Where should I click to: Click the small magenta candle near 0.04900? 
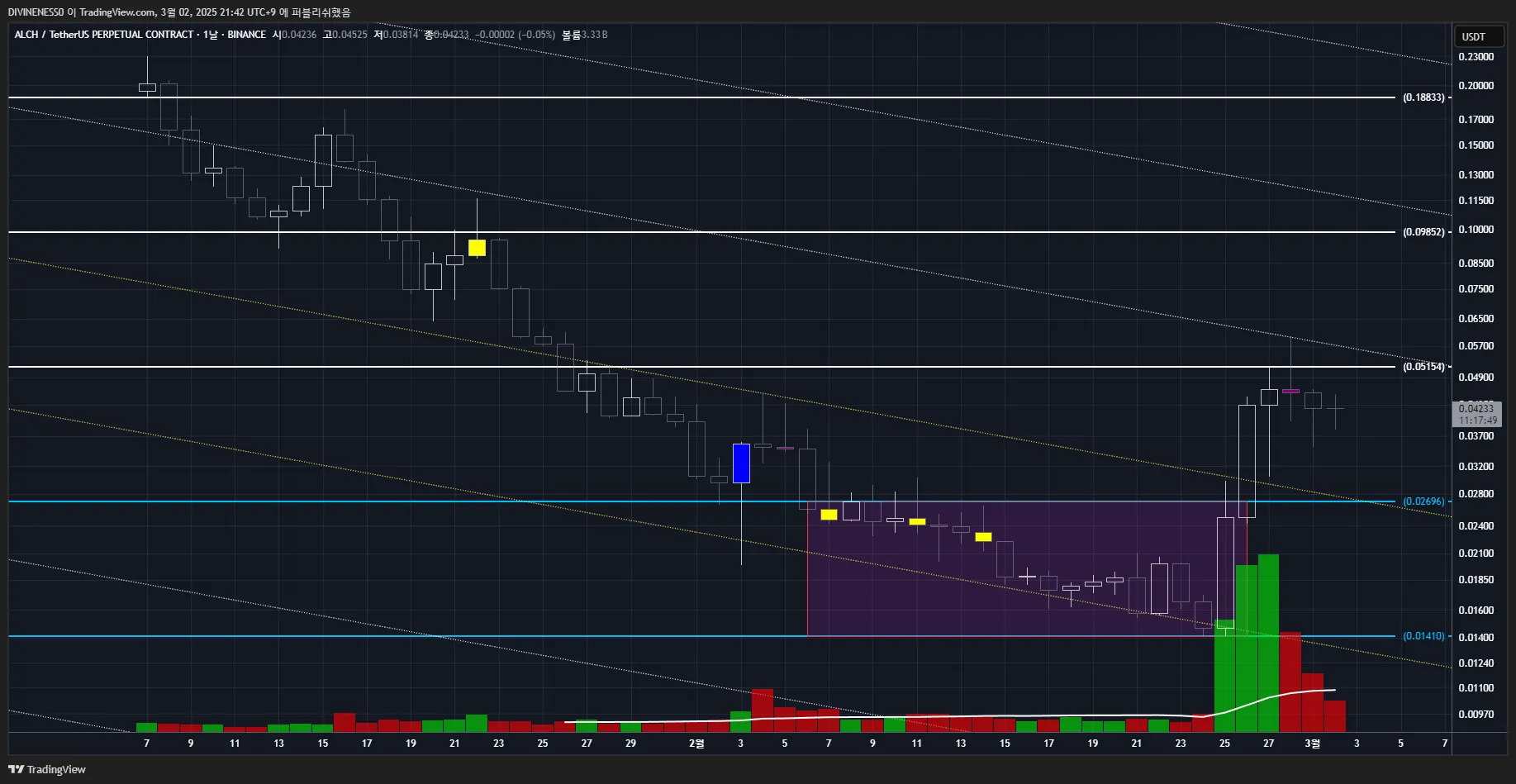pos(1290,391)
